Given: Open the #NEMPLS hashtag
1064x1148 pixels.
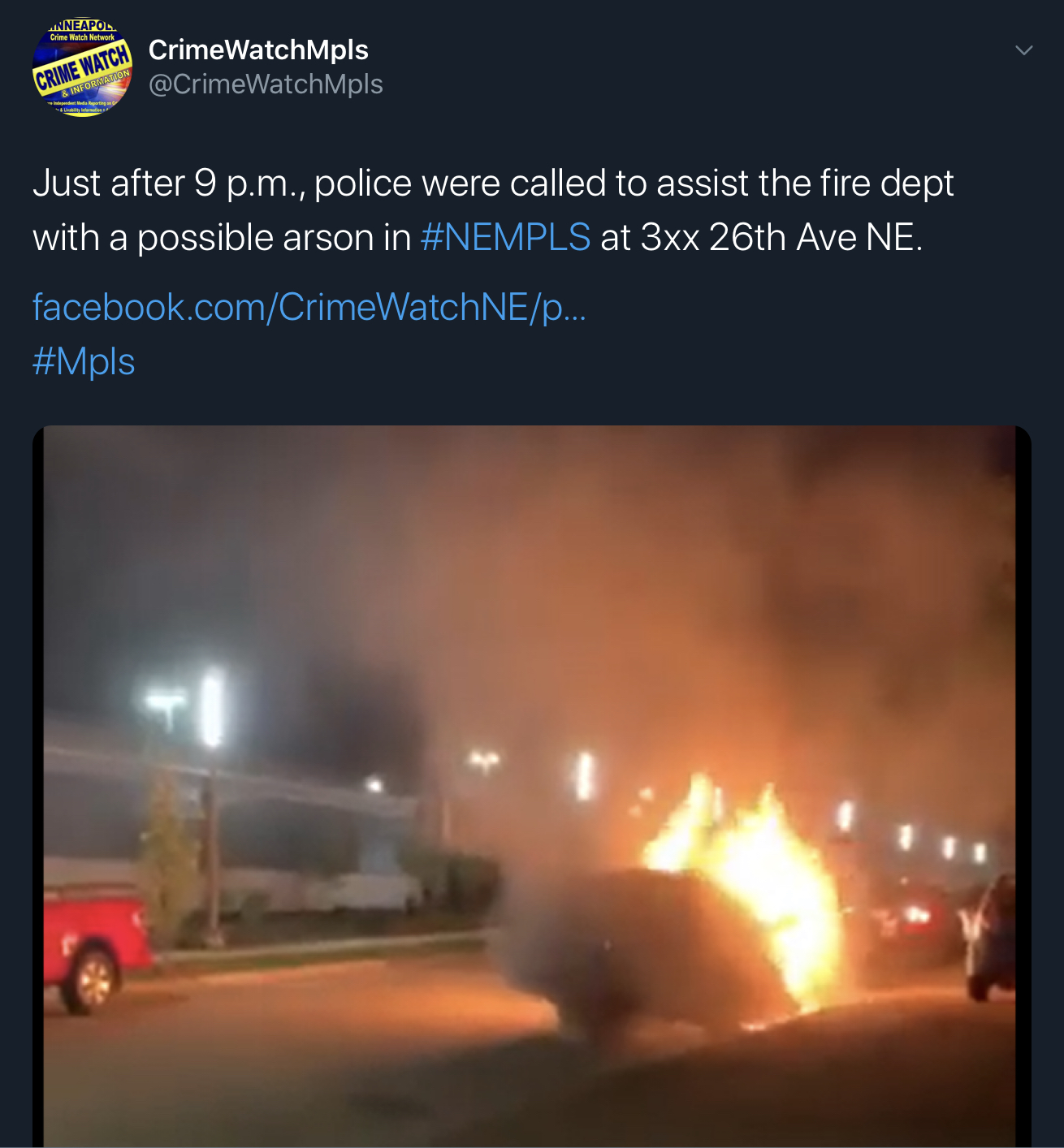Looking at the screenshot, I should pos(505,238).
